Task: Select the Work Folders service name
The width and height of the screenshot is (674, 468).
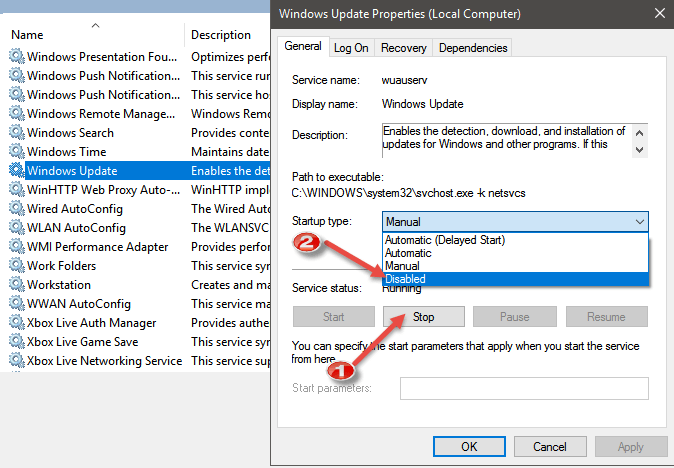Action: coord(61,266)
